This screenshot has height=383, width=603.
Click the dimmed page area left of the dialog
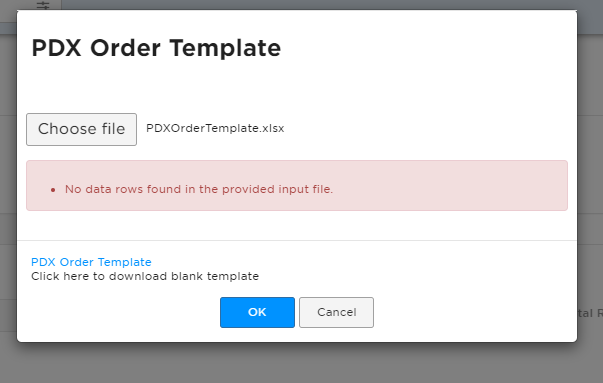pos(8,192)
